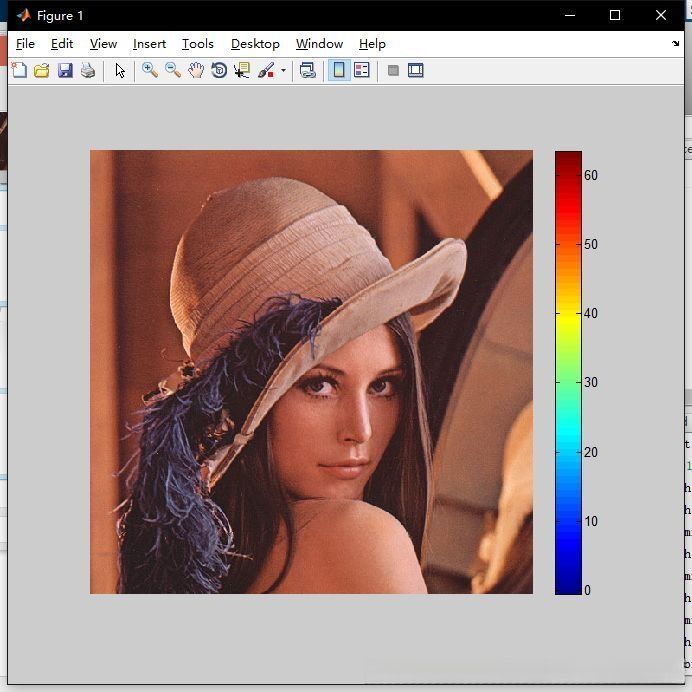The image size is (692, 692).
Task: Open the Insert menu
Action: point(149,44)
